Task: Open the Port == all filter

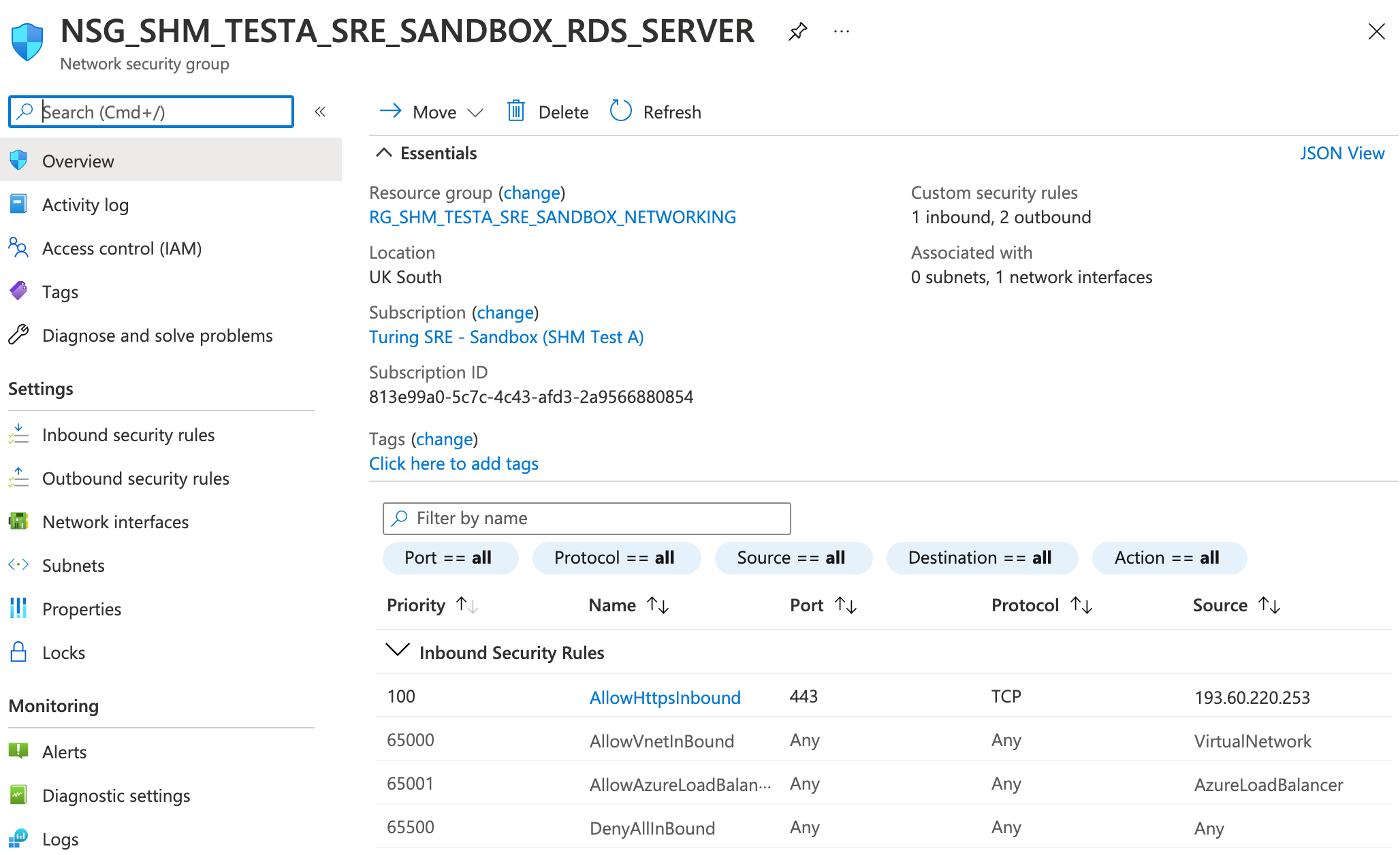Action: (450, 558)
